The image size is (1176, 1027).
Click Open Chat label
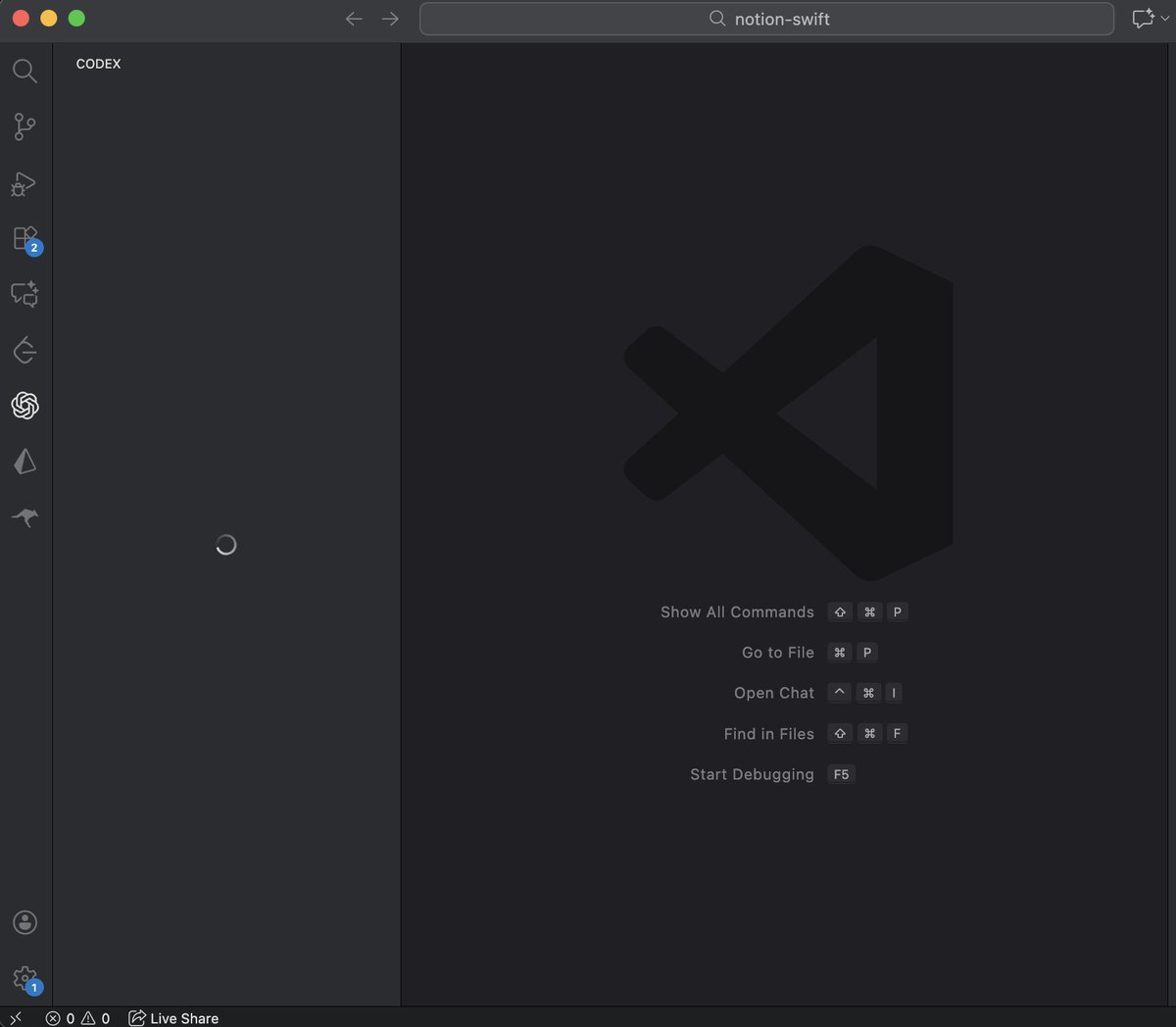[774, 693]
